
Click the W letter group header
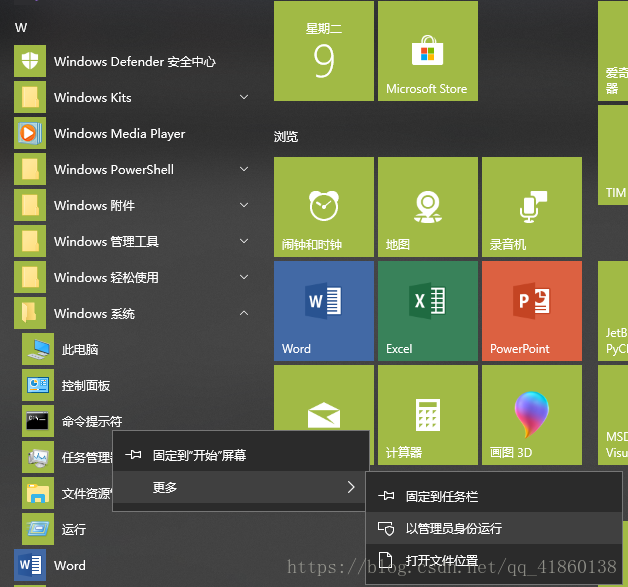21,28
